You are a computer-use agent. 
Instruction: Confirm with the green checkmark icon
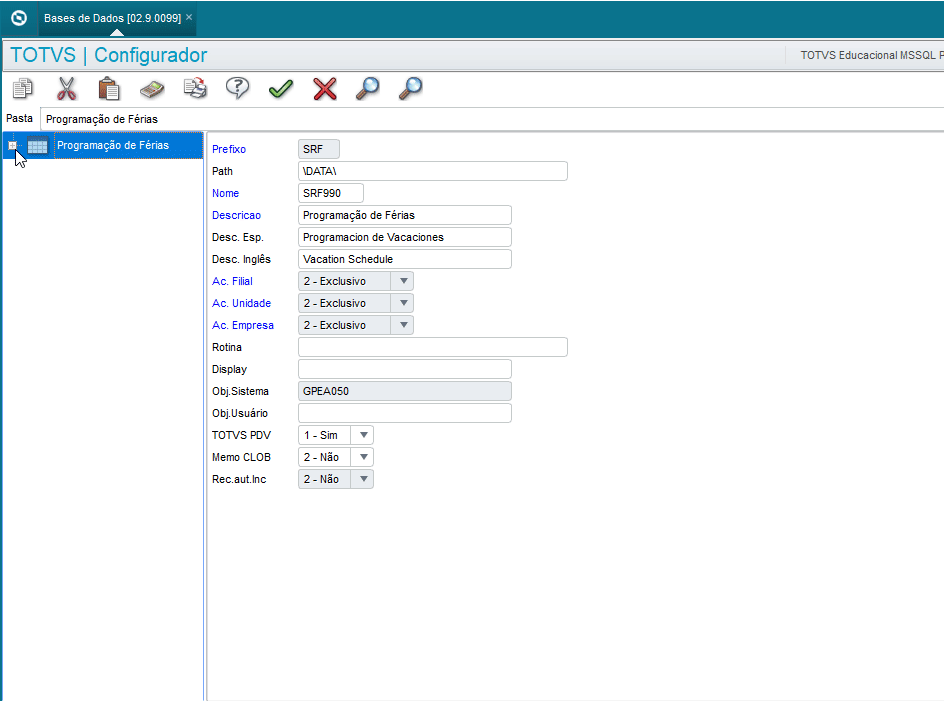coord(281,89)
